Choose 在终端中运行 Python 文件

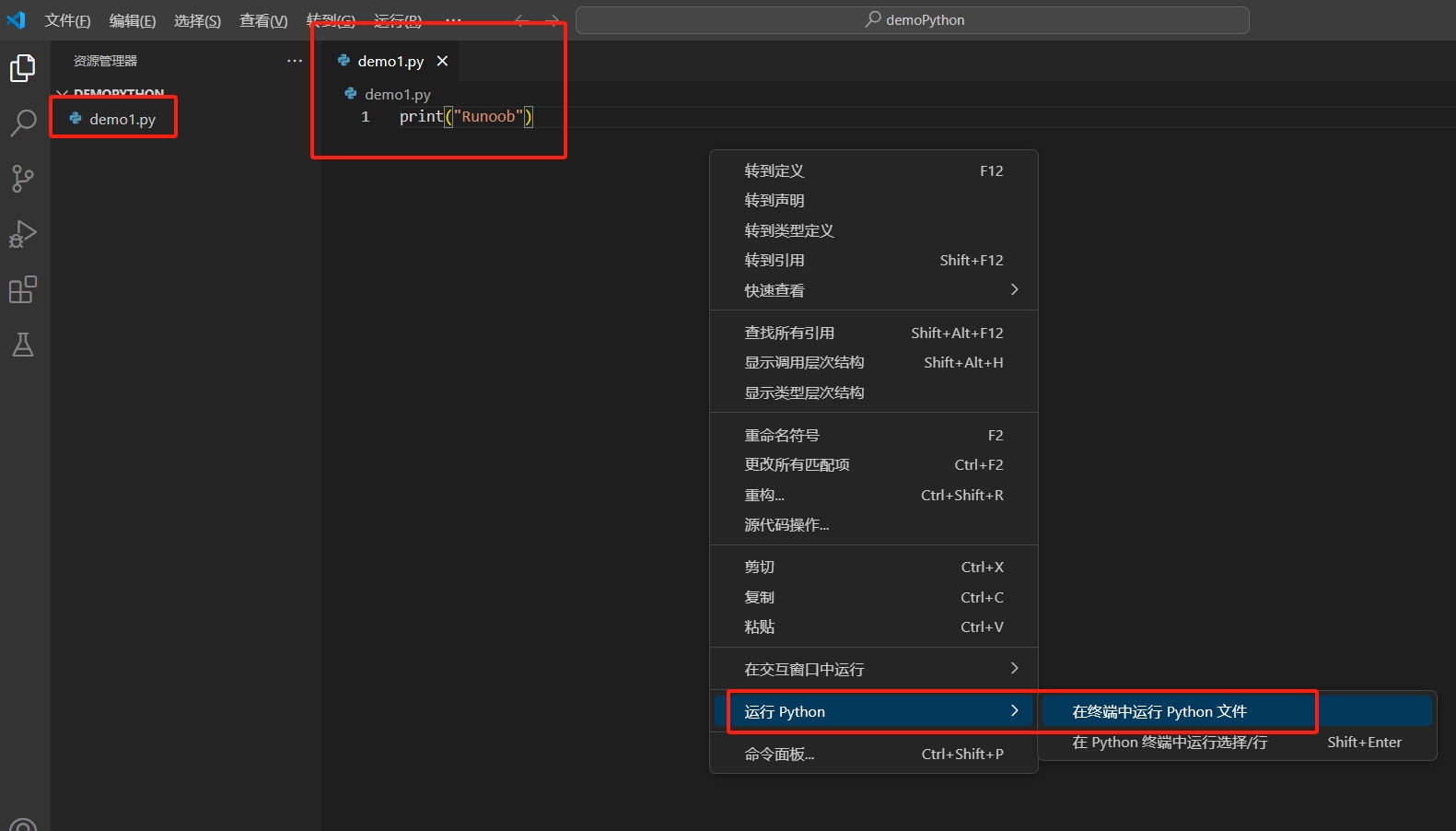[1159, 711]
